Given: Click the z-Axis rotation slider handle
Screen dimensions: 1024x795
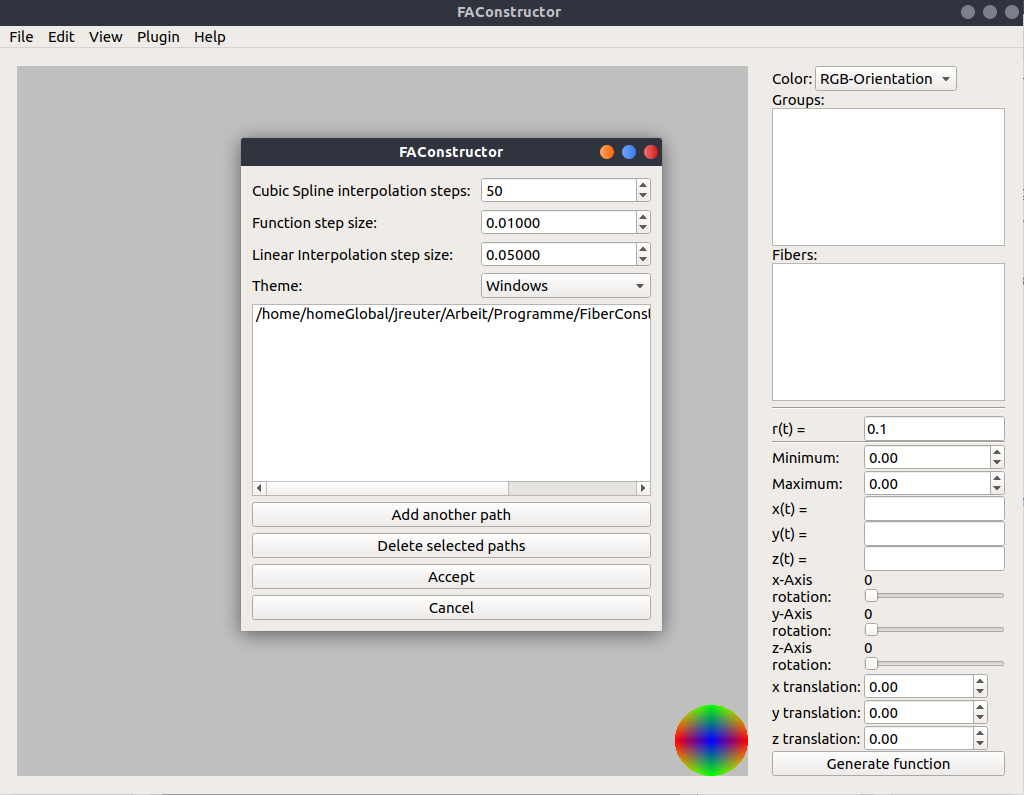Looking at the screenshot, I should 871,663.
